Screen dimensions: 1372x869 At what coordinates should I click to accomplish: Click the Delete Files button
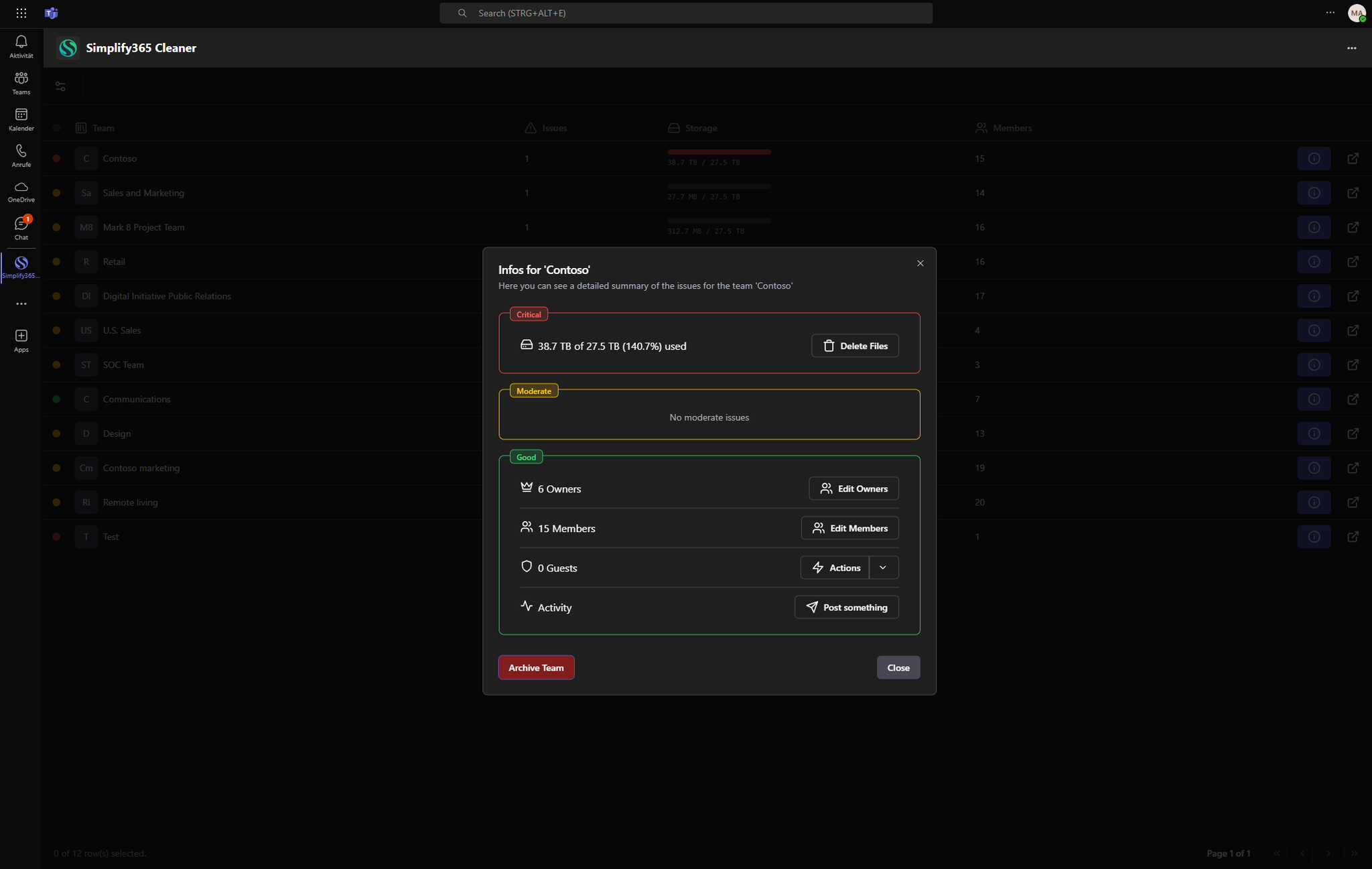pos(855,346)
